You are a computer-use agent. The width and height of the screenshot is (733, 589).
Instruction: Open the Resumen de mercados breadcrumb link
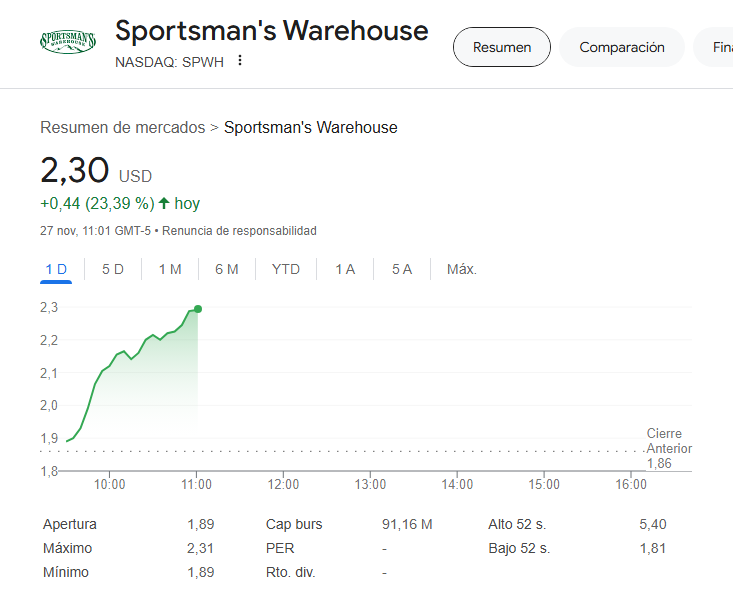122,128
